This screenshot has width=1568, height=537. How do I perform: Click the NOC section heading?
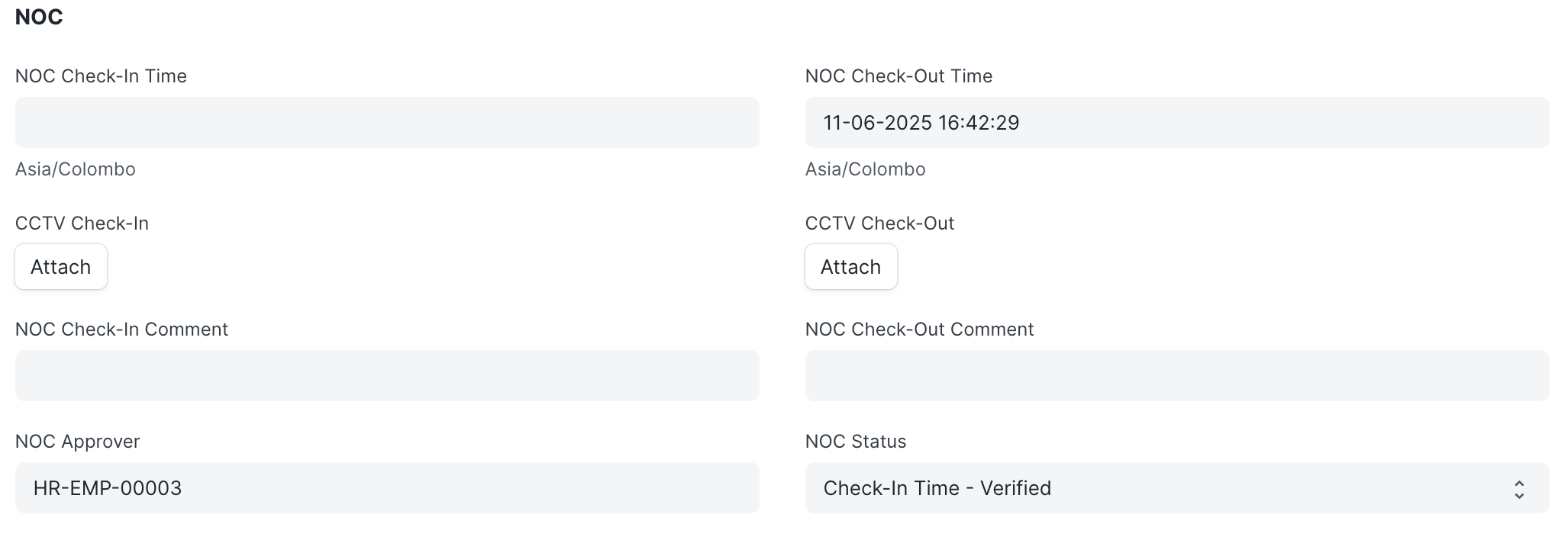pos(39,17)
